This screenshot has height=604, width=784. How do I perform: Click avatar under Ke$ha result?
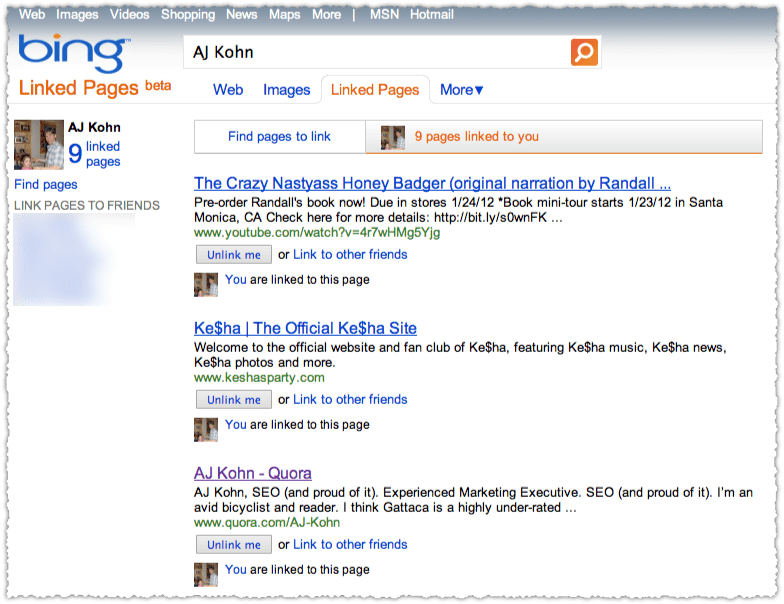pos(206,430)
